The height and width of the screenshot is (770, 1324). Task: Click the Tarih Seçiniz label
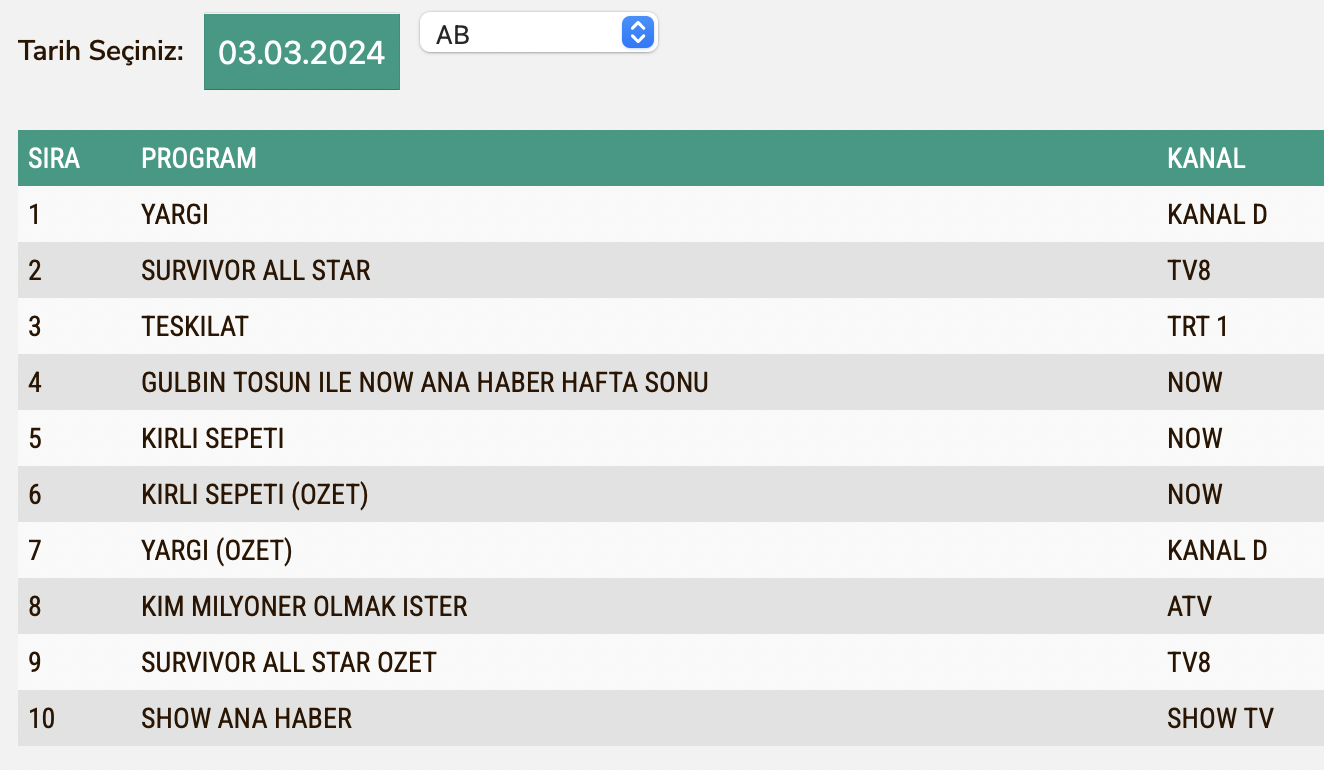tap(101, 51)
